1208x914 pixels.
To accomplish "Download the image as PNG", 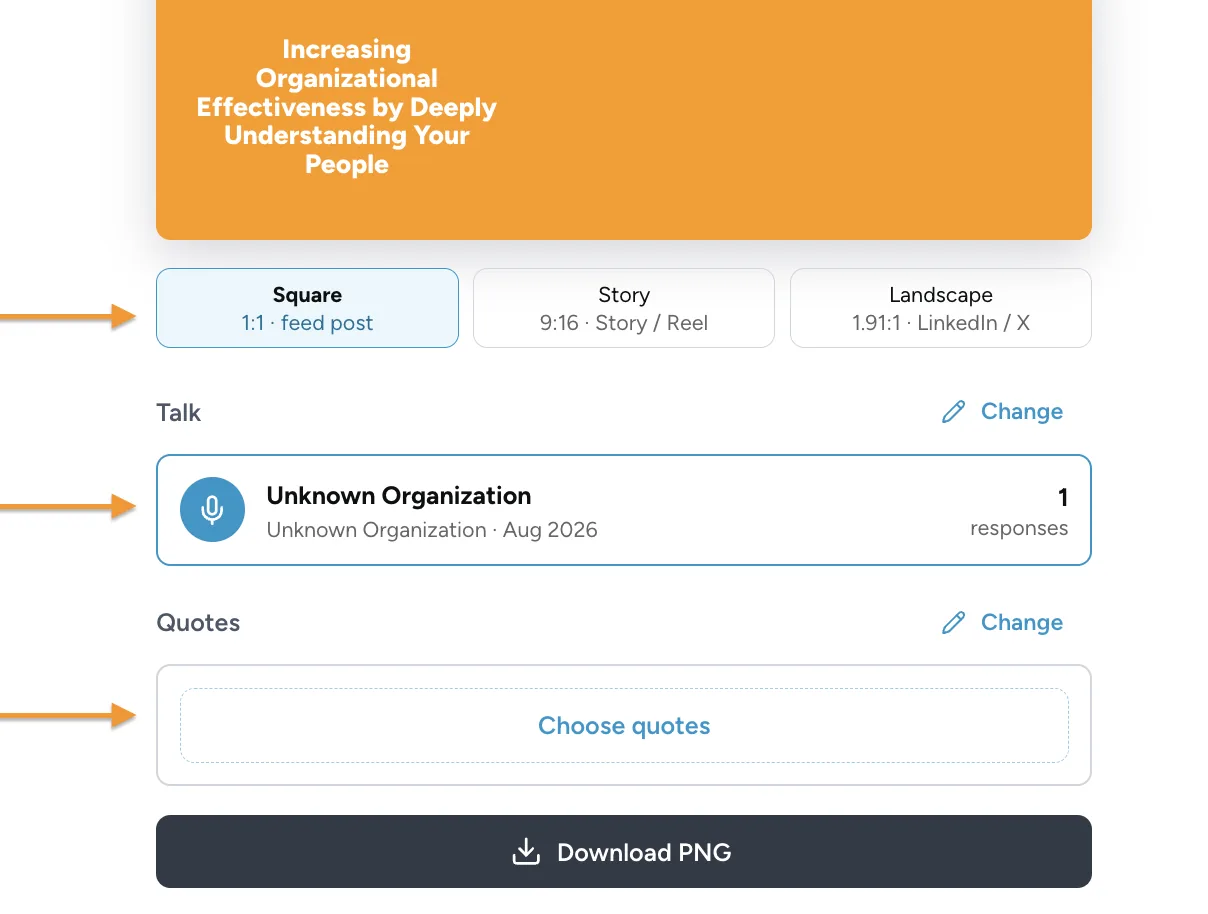I will click(624, 852).
